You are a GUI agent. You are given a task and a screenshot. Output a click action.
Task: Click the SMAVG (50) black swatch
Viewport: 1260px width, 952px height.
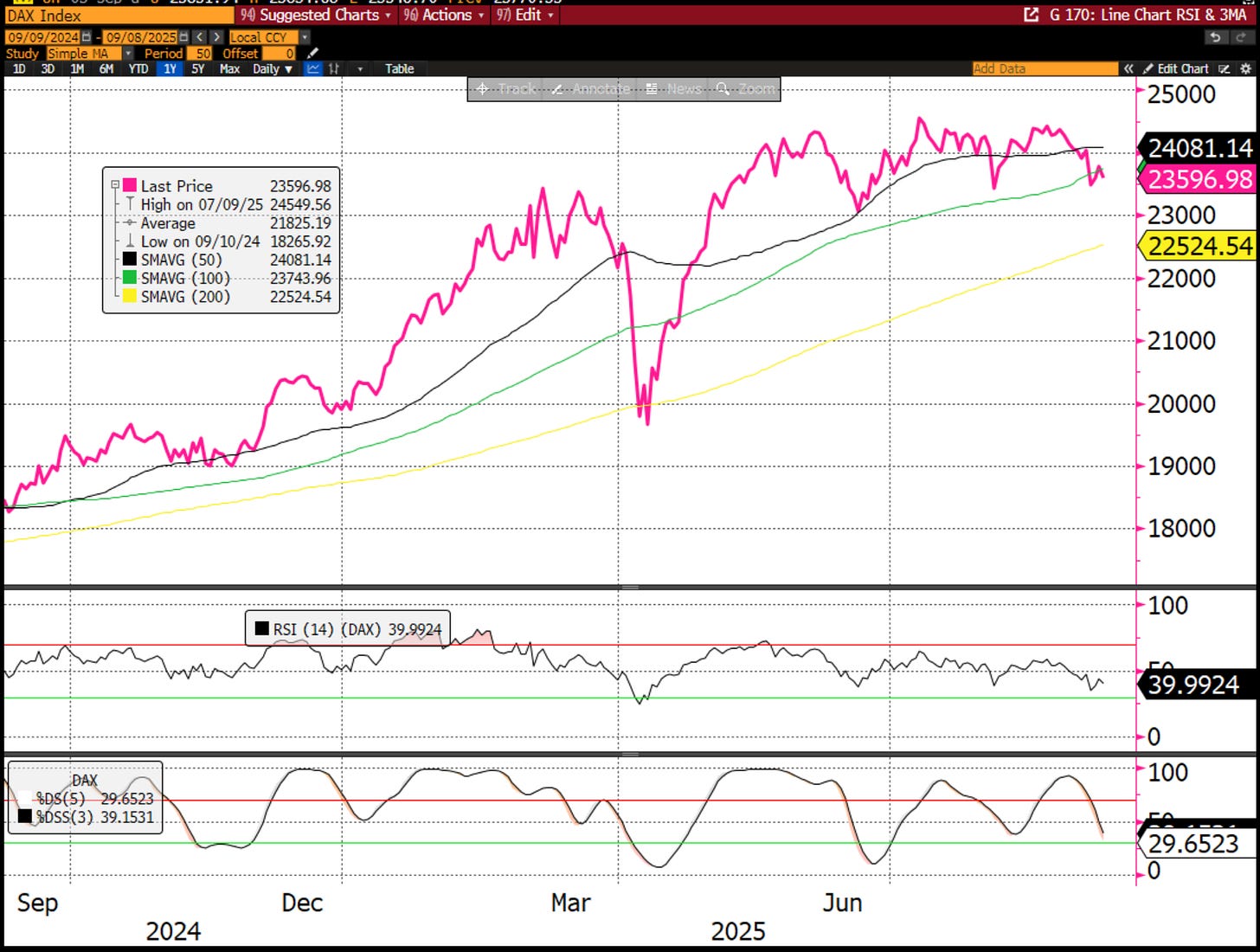(130, 260)
